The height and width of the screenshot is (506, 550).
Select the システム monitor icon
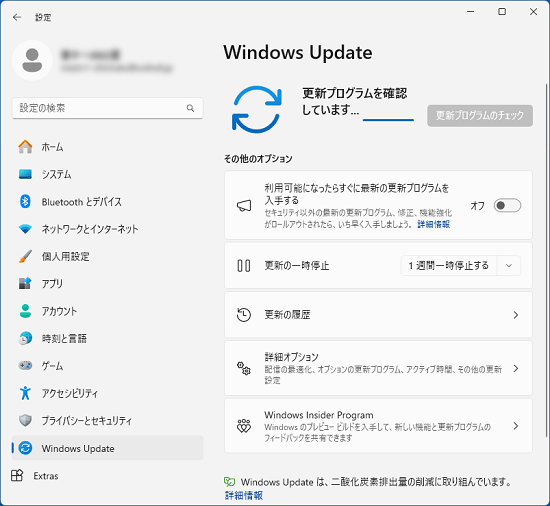[x=25, y=174]
